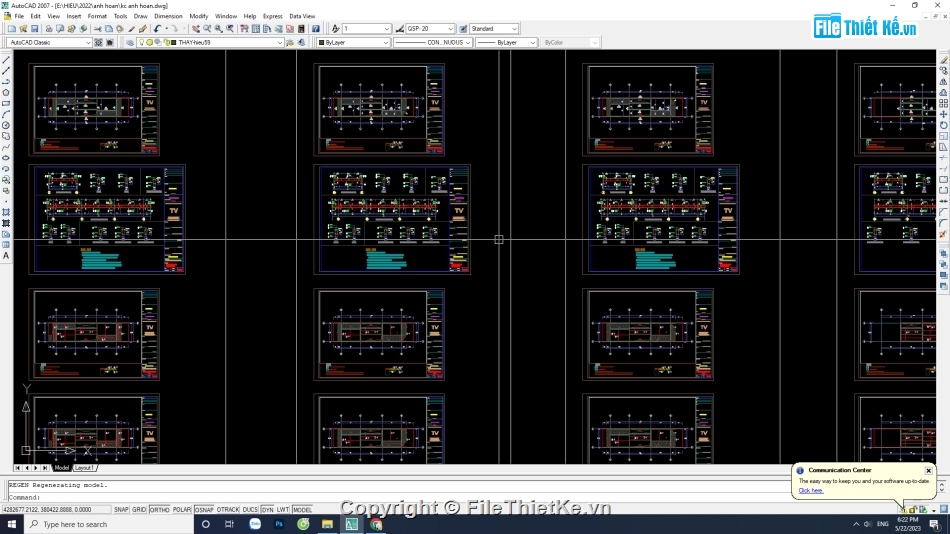Image resolution: width=950 pixels, height=534 pixels.
Task: Toggle LWT lineweight display
Action: point(283,510)
